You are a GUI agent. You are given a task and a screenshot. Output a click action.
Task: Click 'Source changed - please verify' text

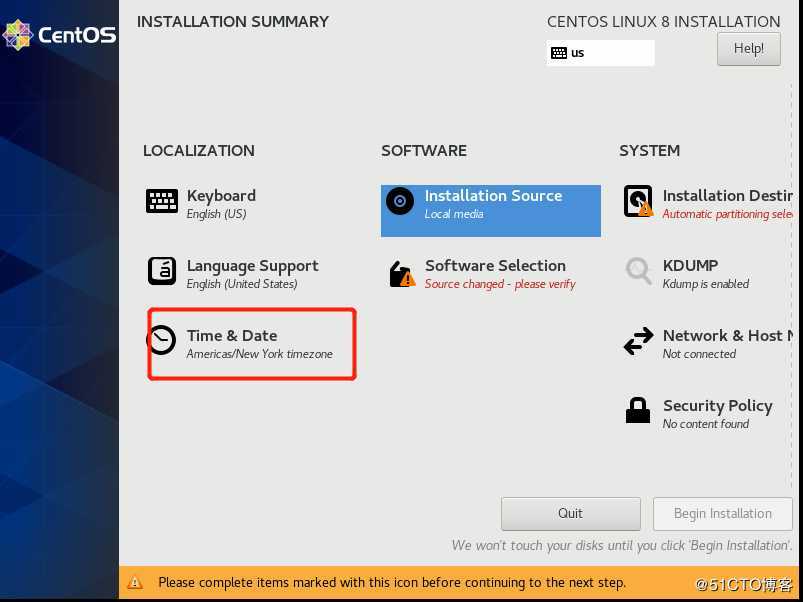pos(500,284)
